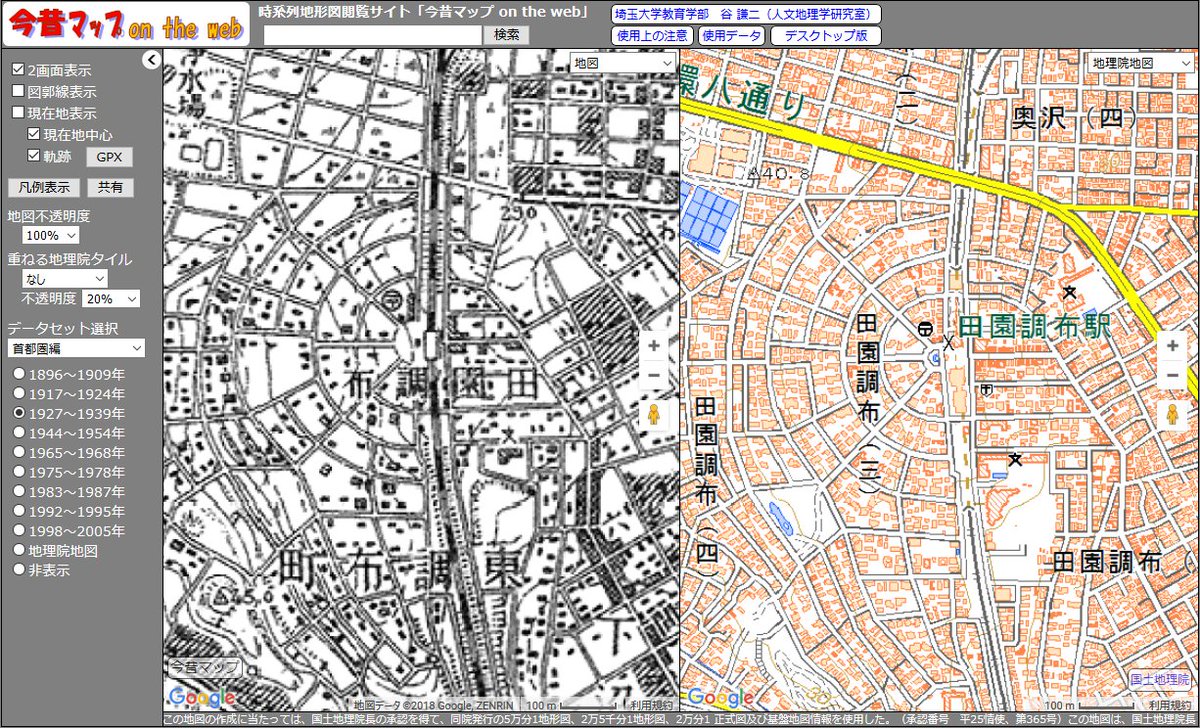This screenshot has width=1200, height=728.
Task: Open the 重ねる地理院タイル なし dropdown
Action: click(64, 278)
